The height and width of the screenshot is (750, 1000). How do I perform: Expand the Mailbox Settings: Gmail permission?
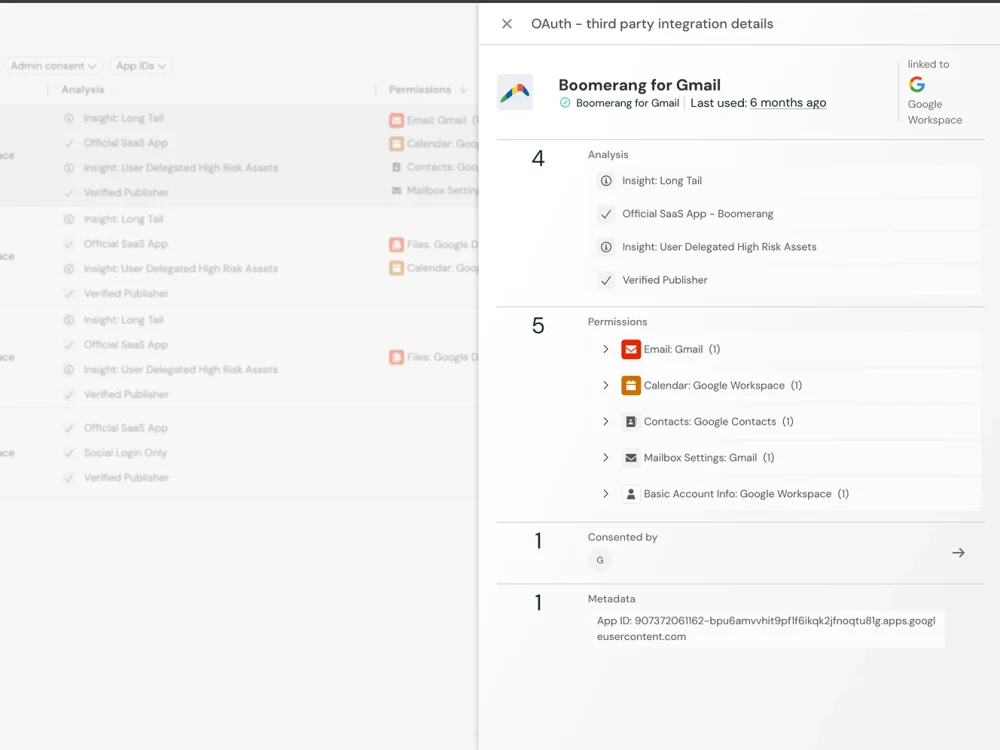(x=606, y=458)
